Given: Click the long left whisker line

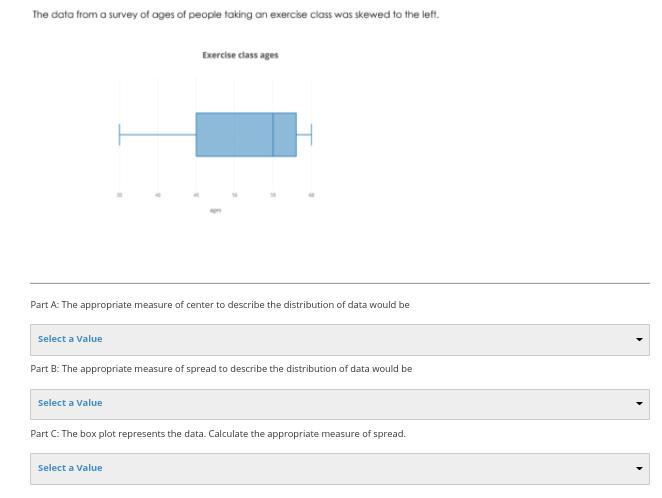Looking at the screenshot, I should (158, 135).
